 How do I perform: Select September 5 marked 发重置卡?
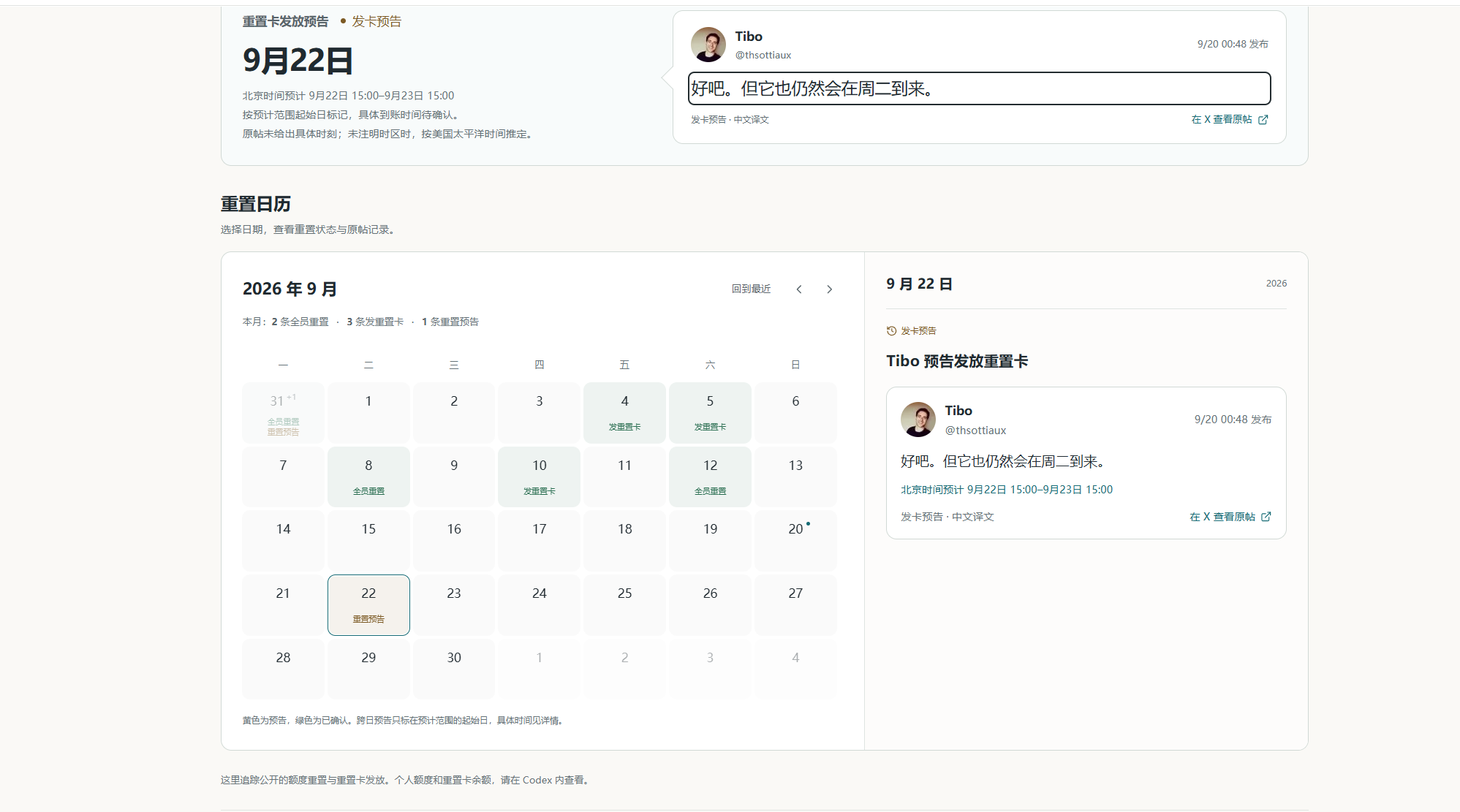click(710, 413)
